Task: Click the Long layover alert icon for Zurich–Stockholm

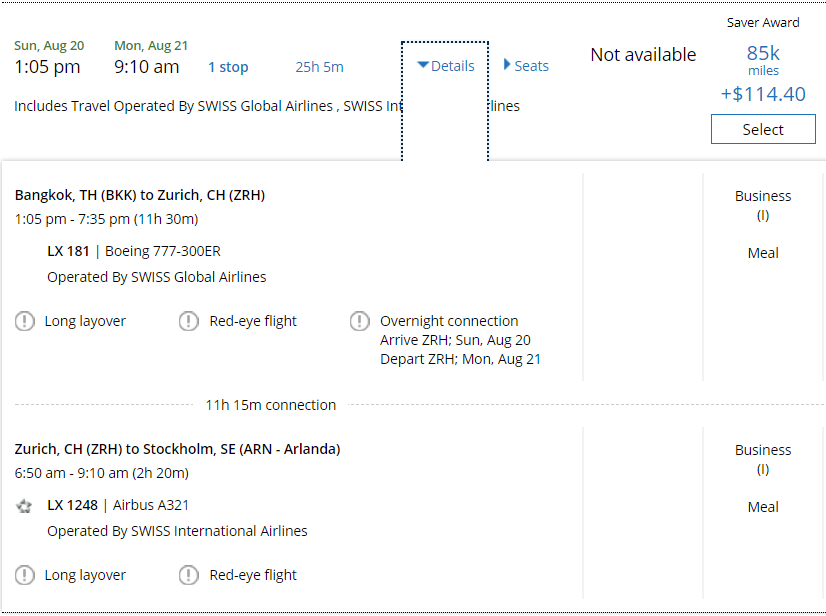Action: (x=25, y=575)
